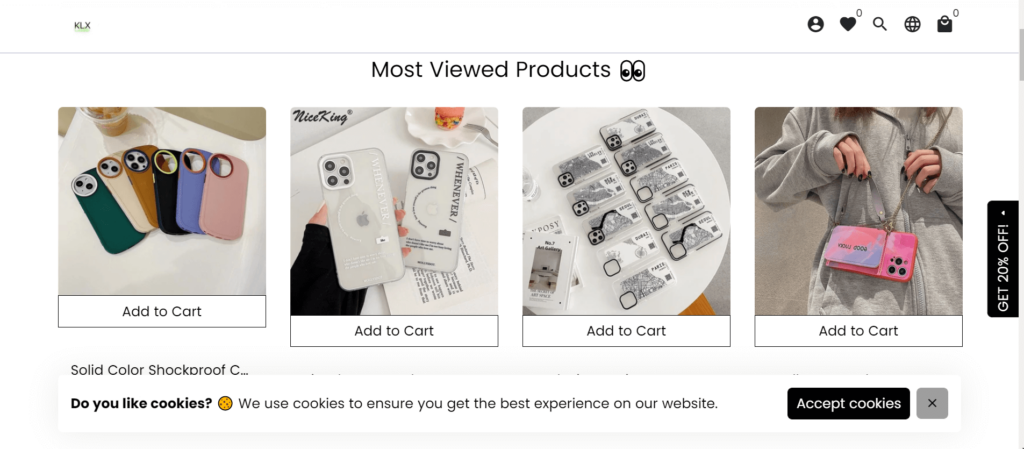1024x449 pixels.
Task: Add the NiceKing Whenever case to cart
Action: (x=394, y=331)
